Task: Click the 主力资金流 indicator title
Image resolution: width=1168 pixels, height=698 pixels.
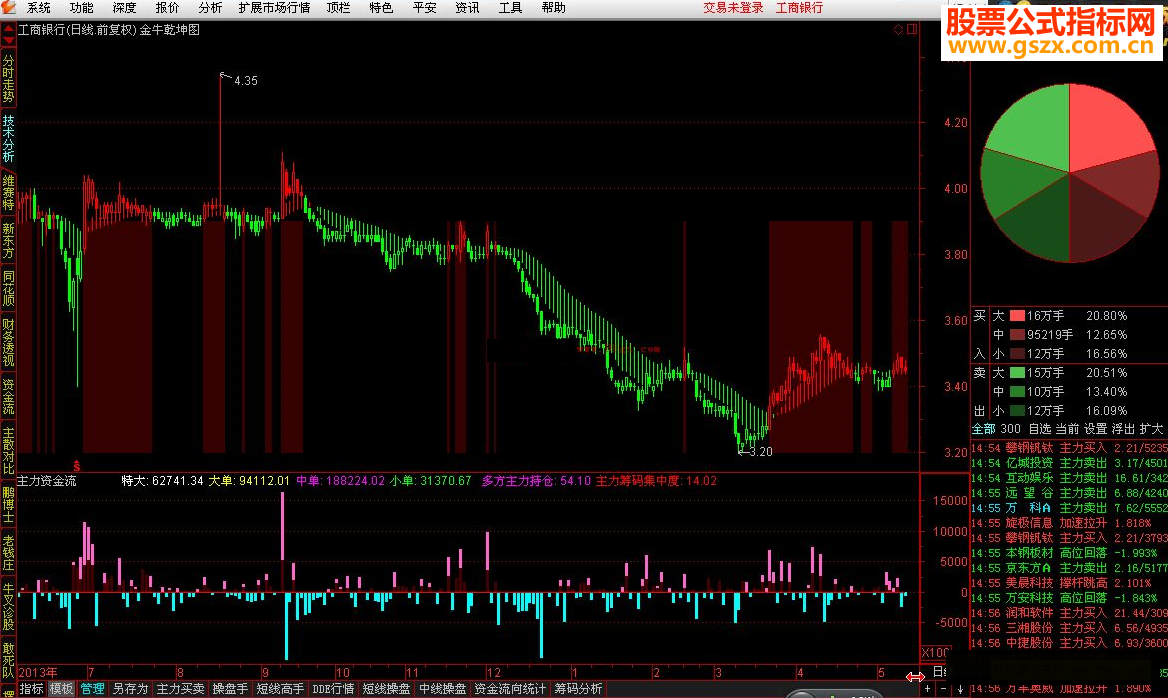Action: pyautogui.click(x=47, y=481)
